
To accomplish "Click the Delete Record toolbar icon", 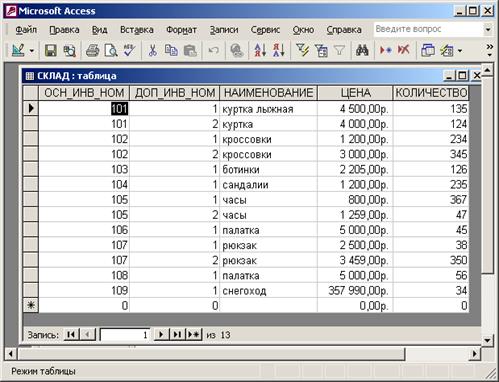I will point(404,51).
